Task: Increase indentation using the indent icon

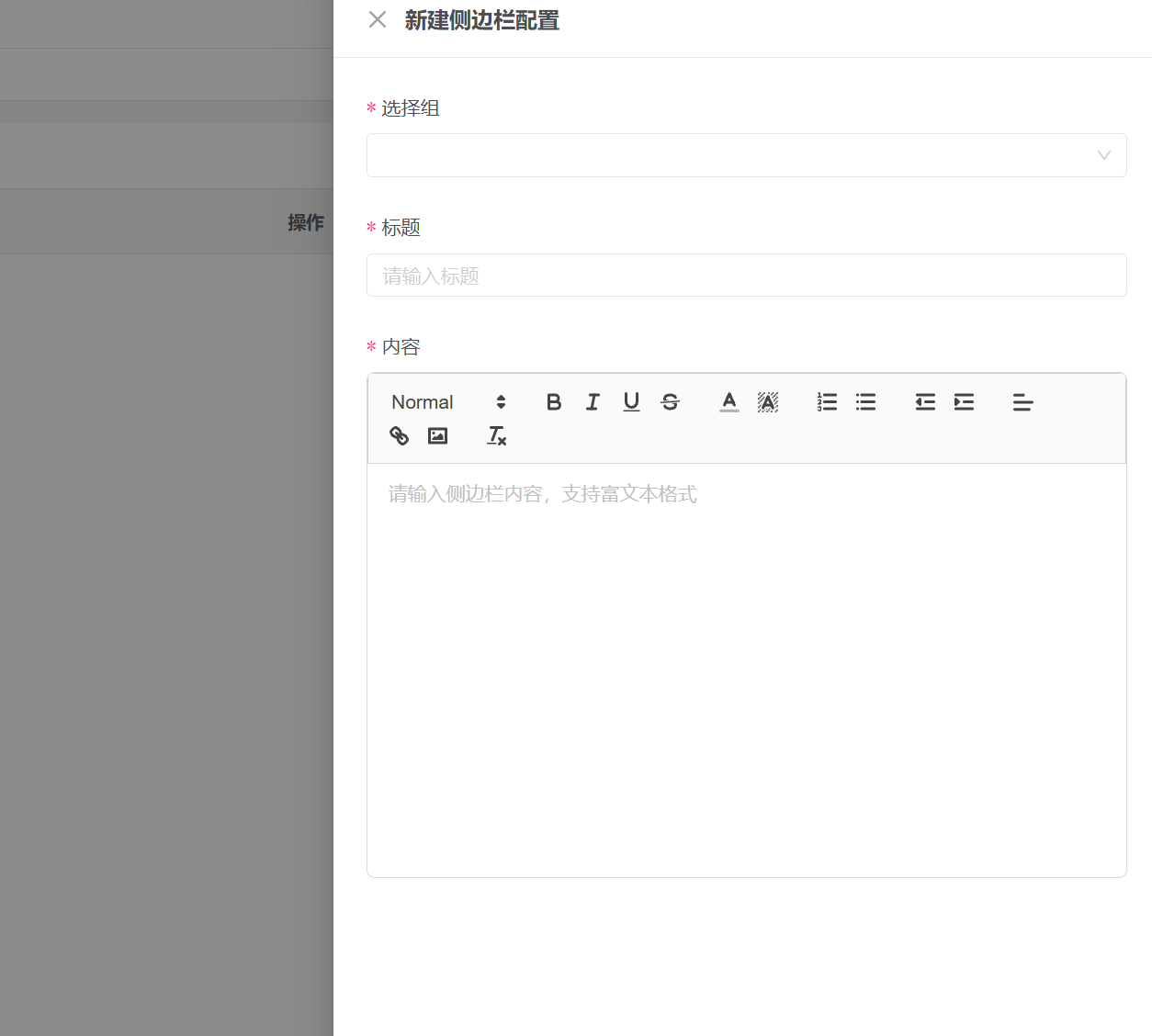Action: (x=963, y=401)
